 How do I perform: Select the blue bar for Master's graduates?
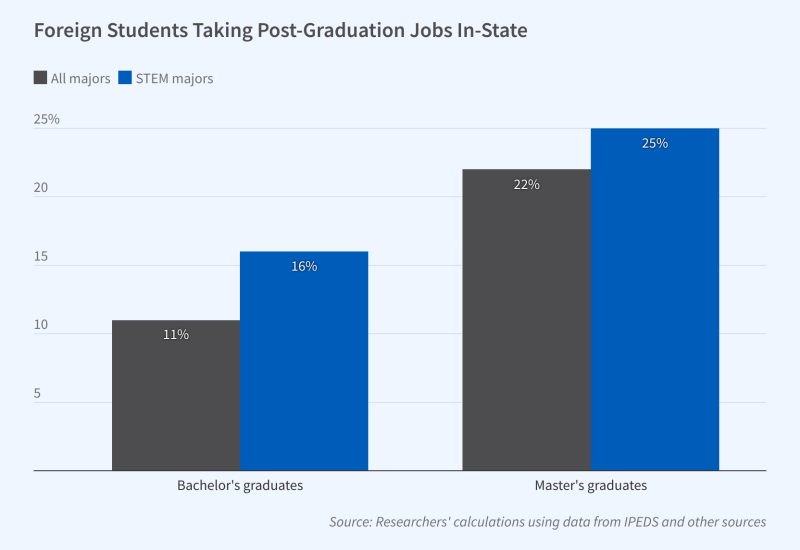tap(655, 310)
